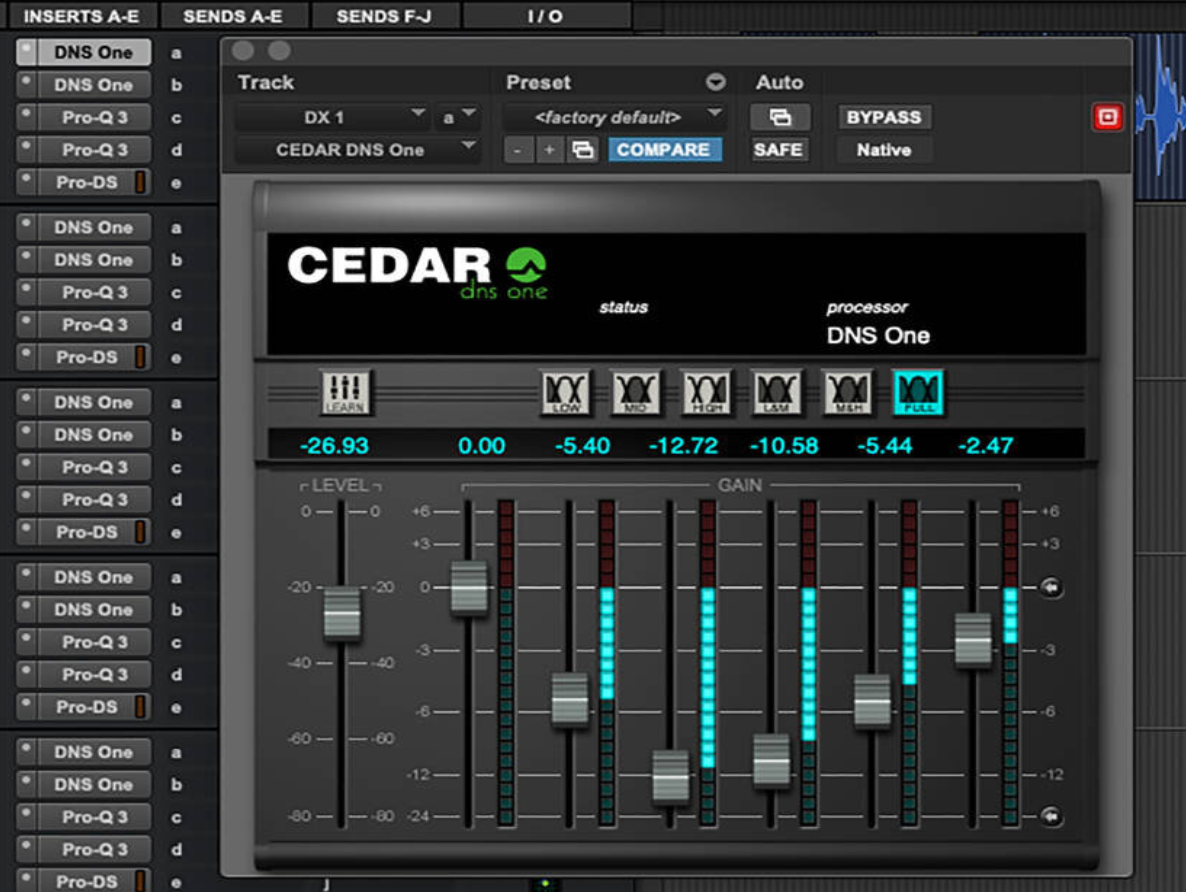1186x892 pixels.
Task: Click the I / O column header
Action: pos(545,16)
